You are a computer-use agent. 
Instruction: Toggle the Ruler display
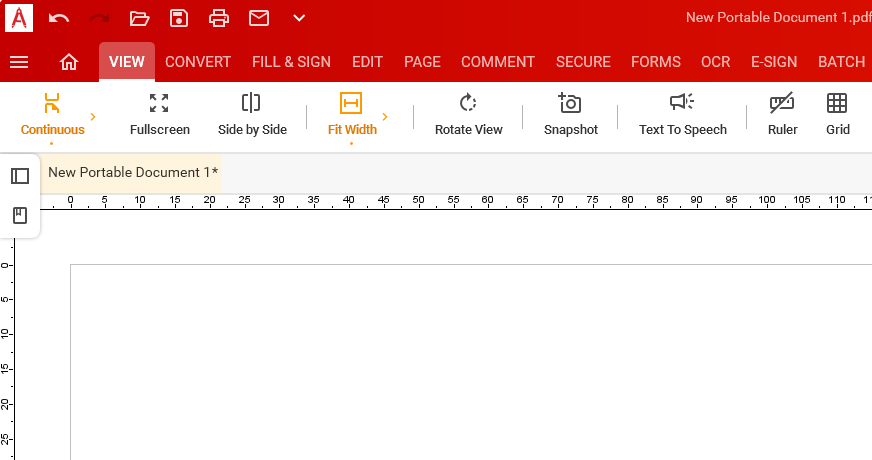[782, 115]
